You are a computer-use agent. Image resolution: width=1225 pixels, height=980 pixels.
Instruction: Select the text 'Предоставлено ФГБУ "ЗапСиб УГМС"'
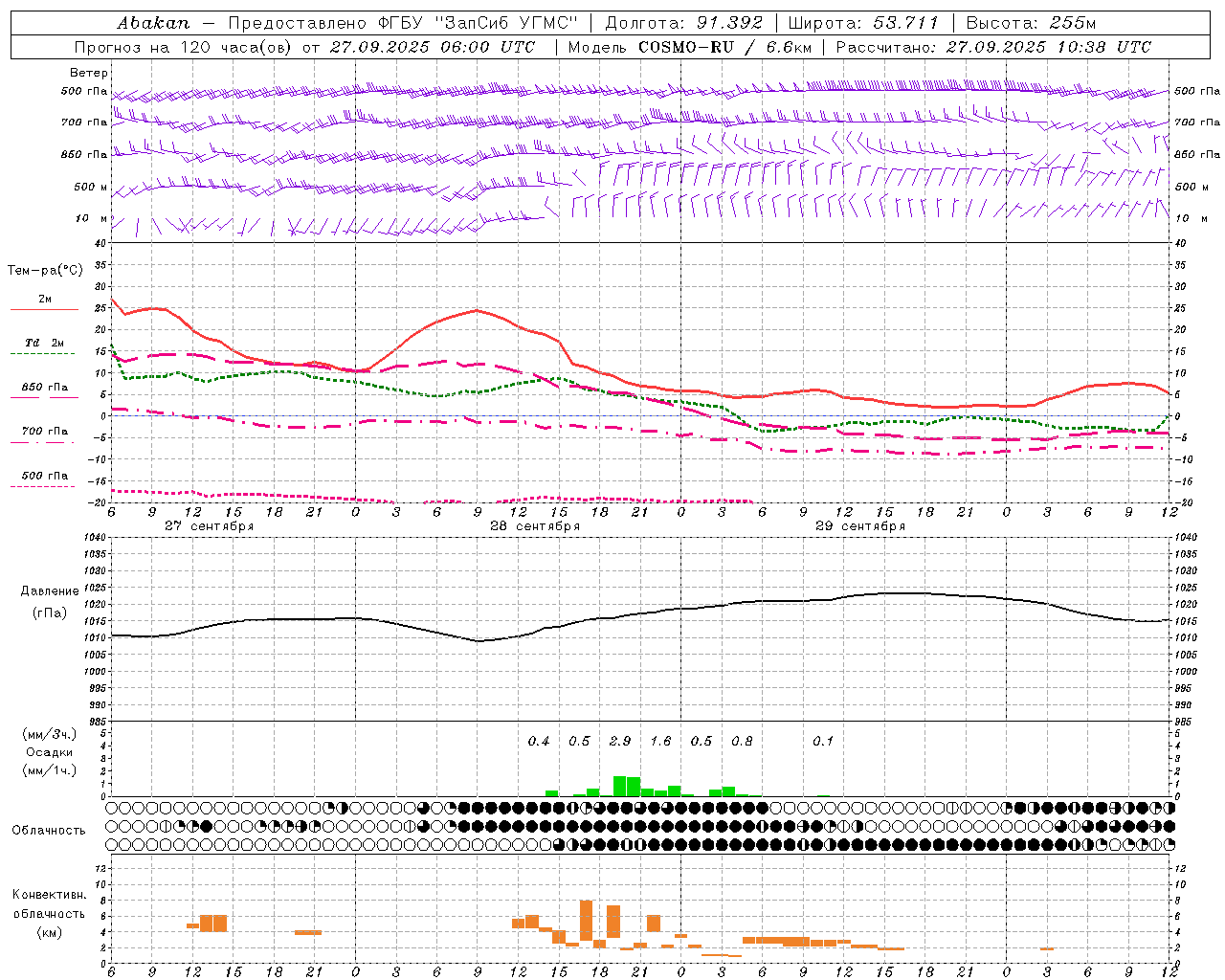(x=403, y=23)
